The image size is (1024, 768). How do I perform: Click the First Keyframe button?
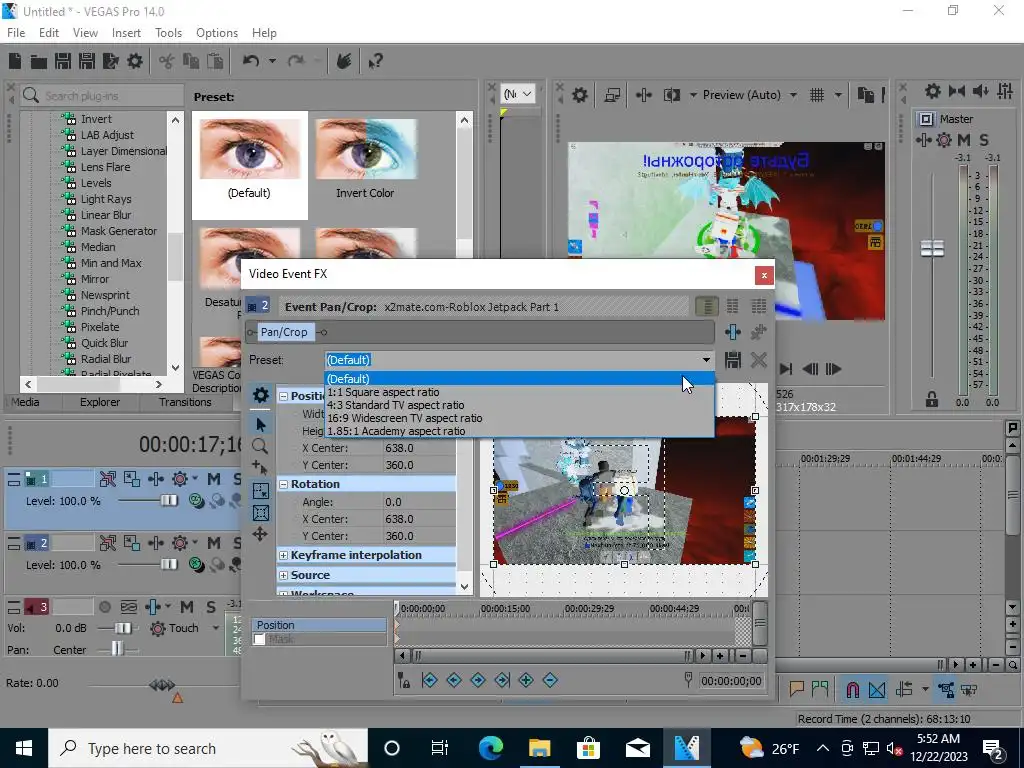(429, 680)
